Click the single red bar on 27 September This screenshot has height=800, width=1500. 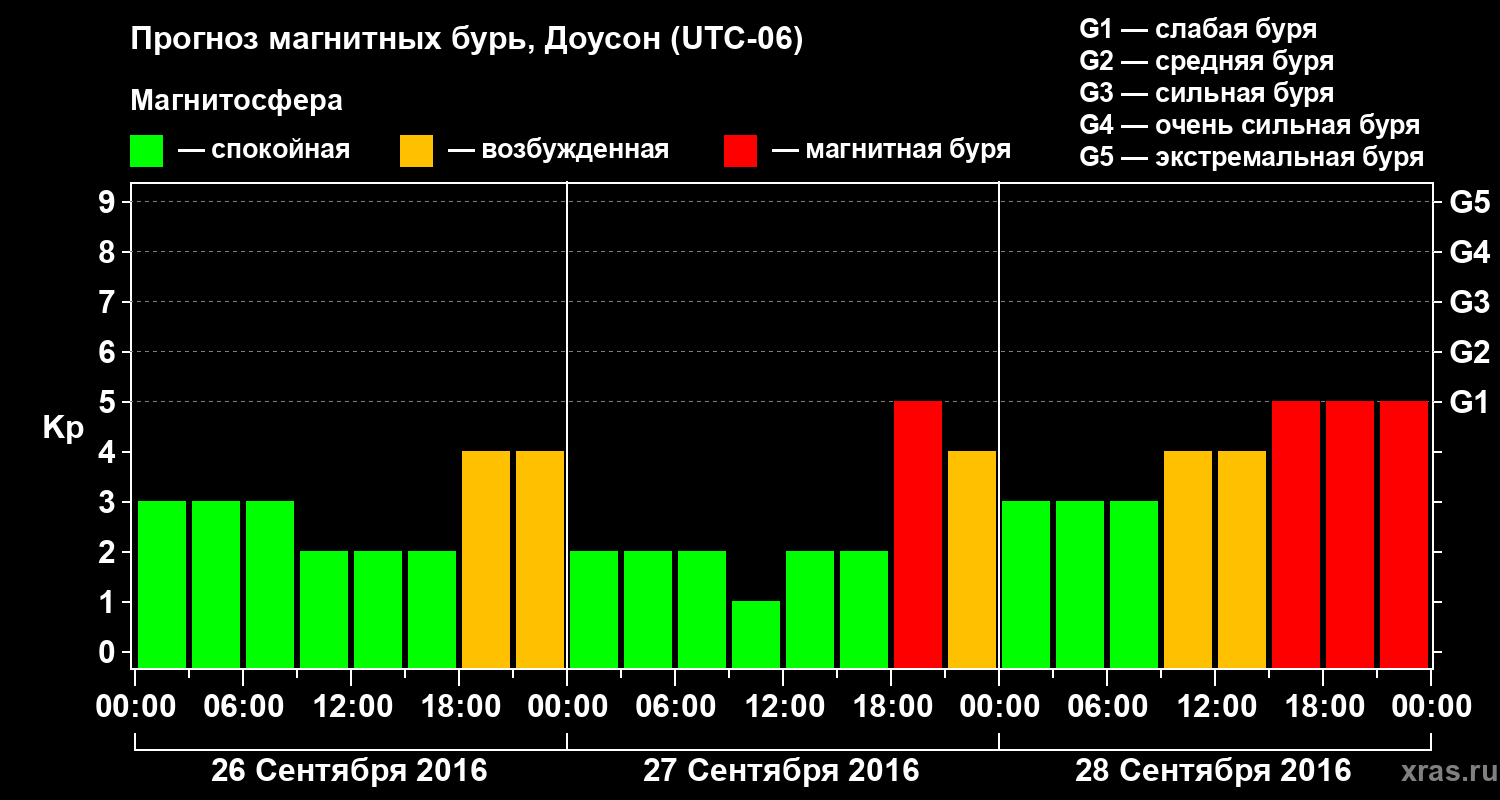tap(918, 534)
